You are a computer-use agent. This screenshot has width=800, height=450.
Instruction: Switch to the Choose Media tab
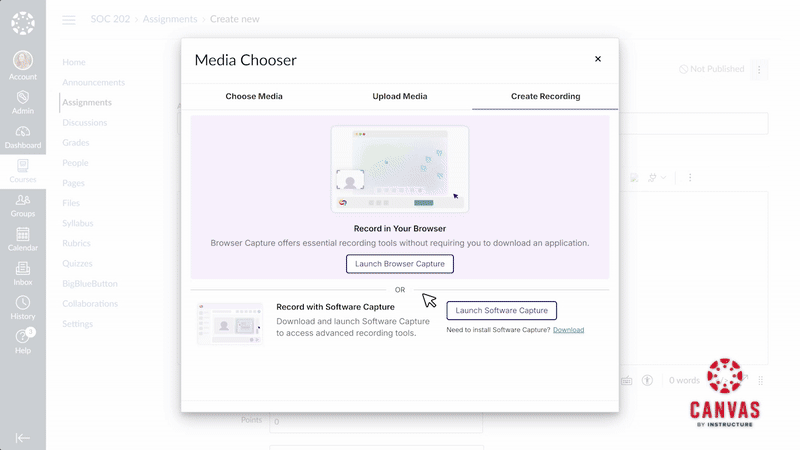[254, 96]
